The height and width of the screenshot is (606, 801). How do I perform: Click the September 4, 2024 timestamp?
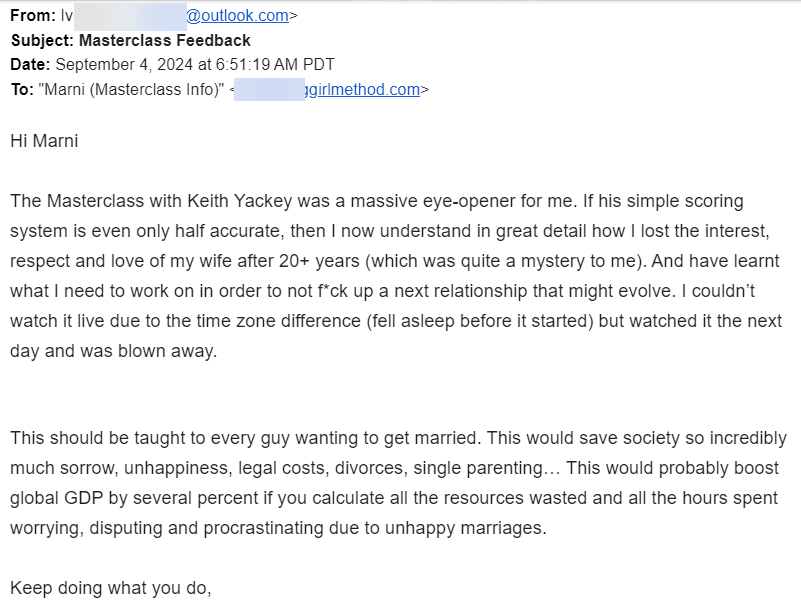pyautogui.click(x=194, y=65)
